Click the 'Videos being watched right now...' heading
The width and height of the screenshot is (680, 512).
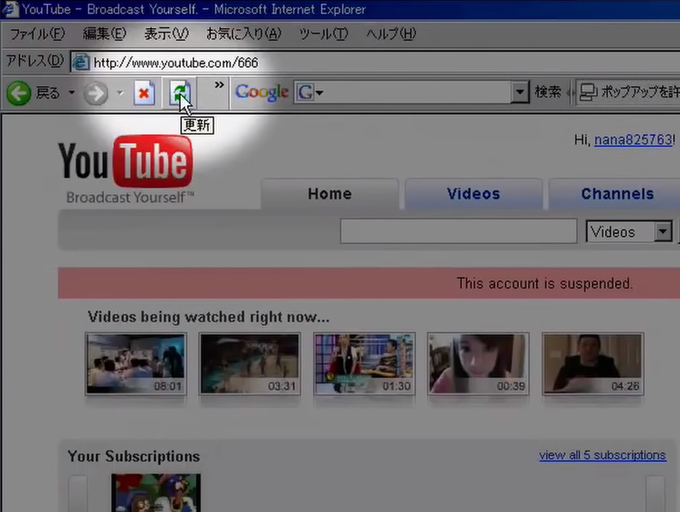point(209,317)
